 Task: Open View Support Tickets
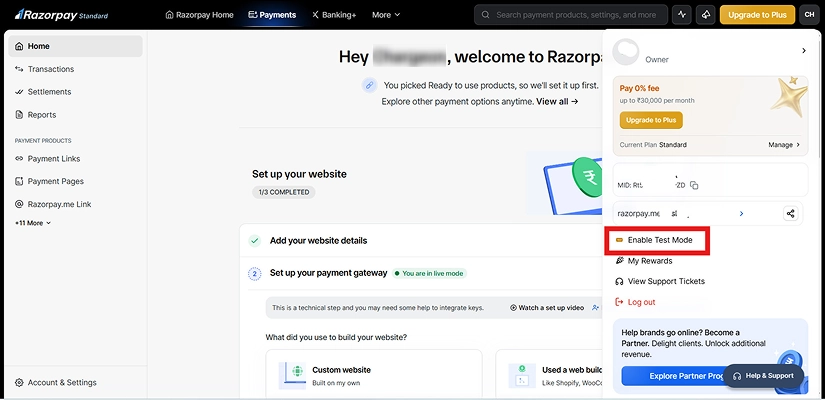tap(660, 282)
